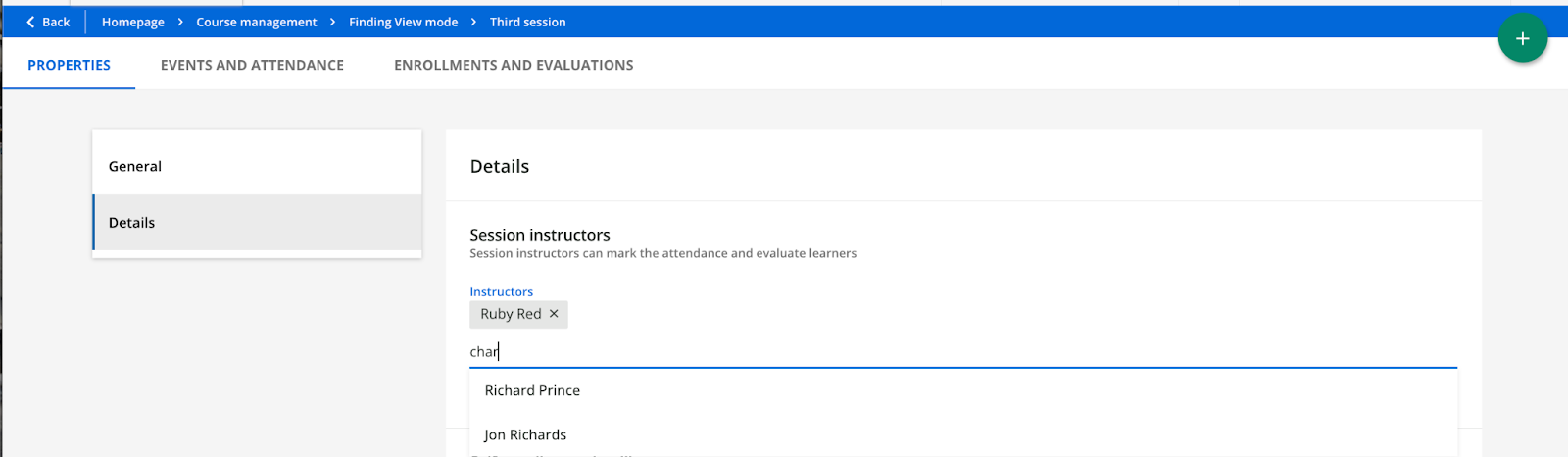Switch to the Enrollments and Evaluations tab

pyautogui.click(x=514, y=65)
